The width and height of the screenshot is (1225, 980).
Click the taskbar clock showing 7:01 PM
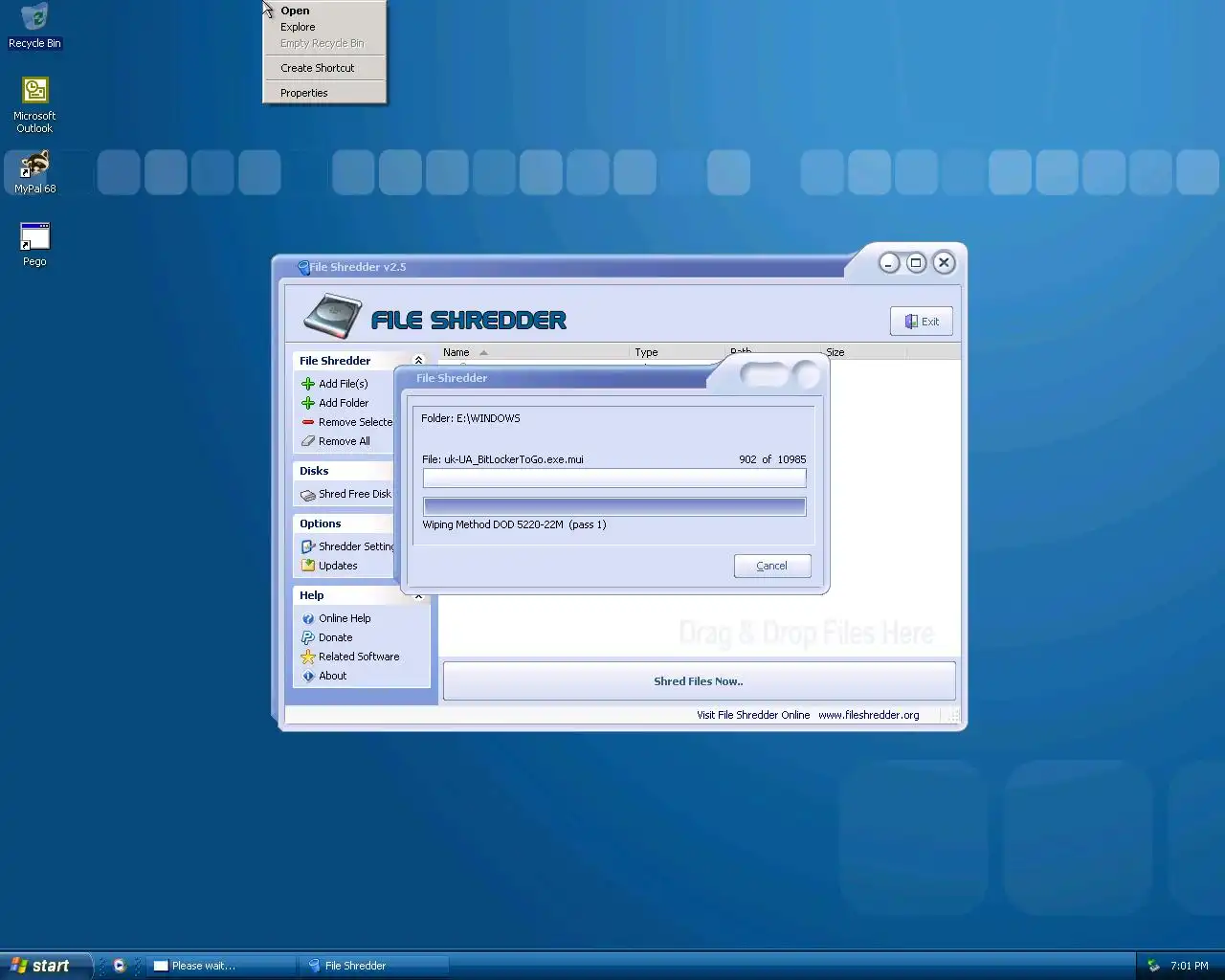(1189, 966)
